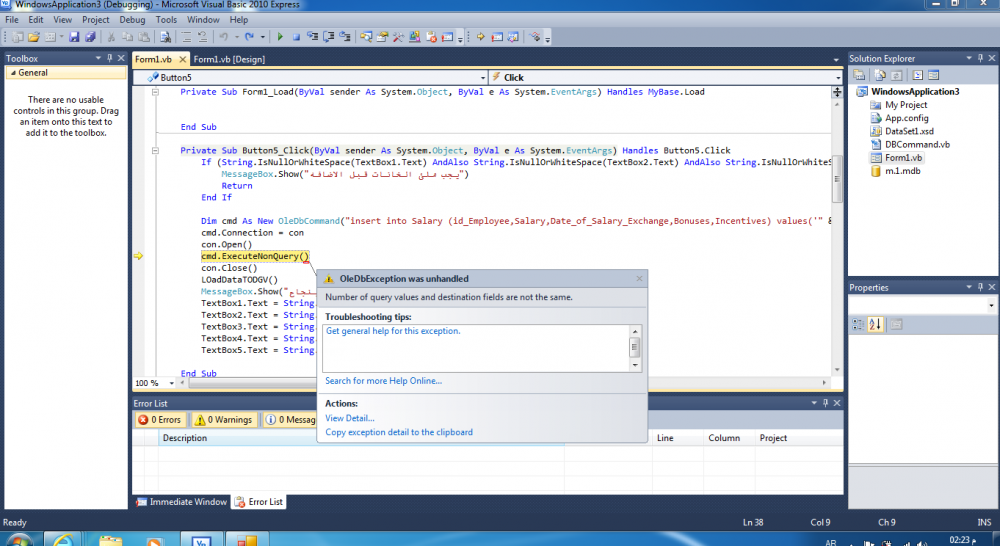Continue debugging with green play icon
This screenshot has width=1000, height=546.
click(x=280, y=37)
